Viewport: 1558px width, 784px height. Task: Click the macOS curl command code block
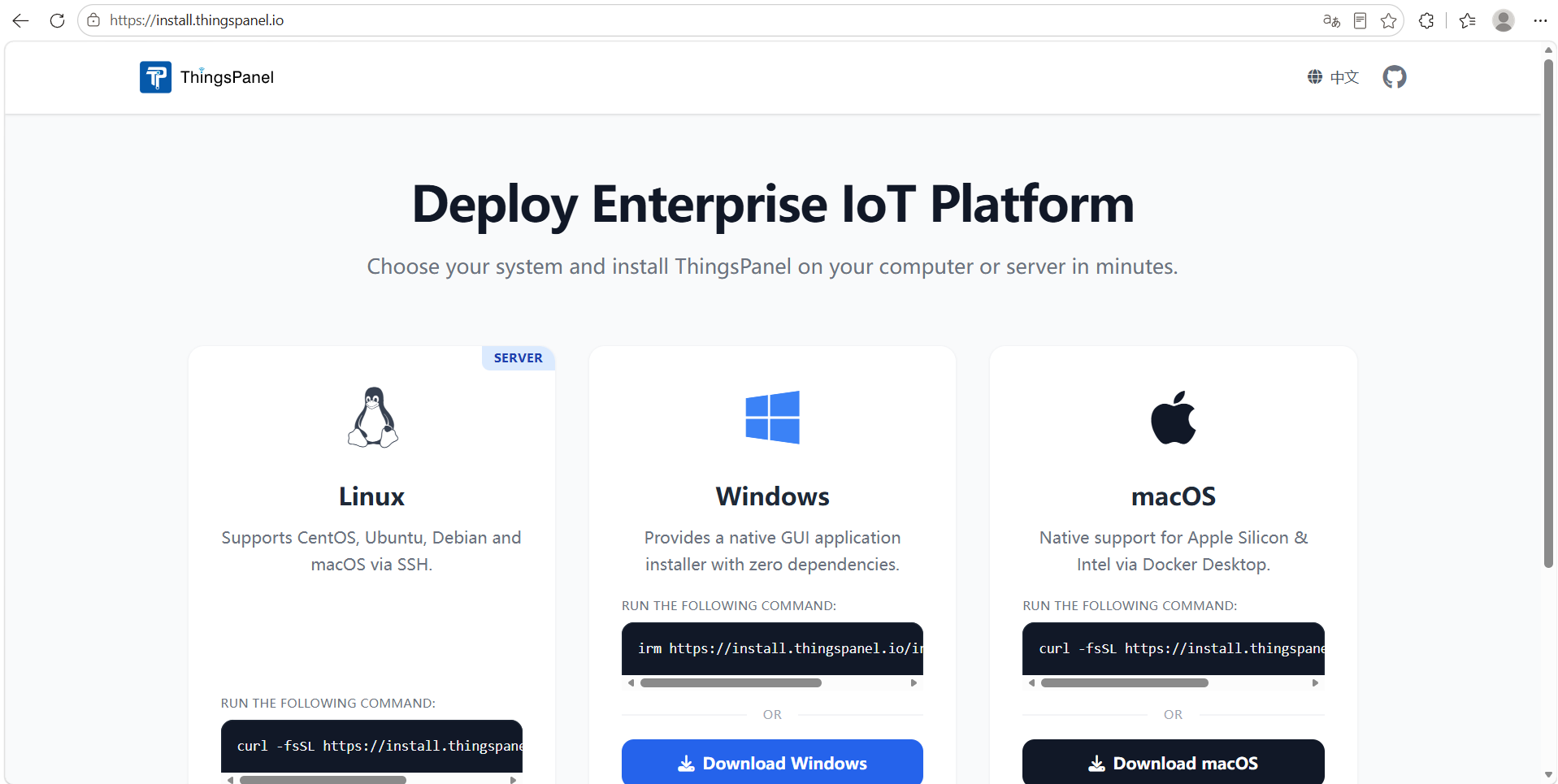click(x=1174, y=648)
